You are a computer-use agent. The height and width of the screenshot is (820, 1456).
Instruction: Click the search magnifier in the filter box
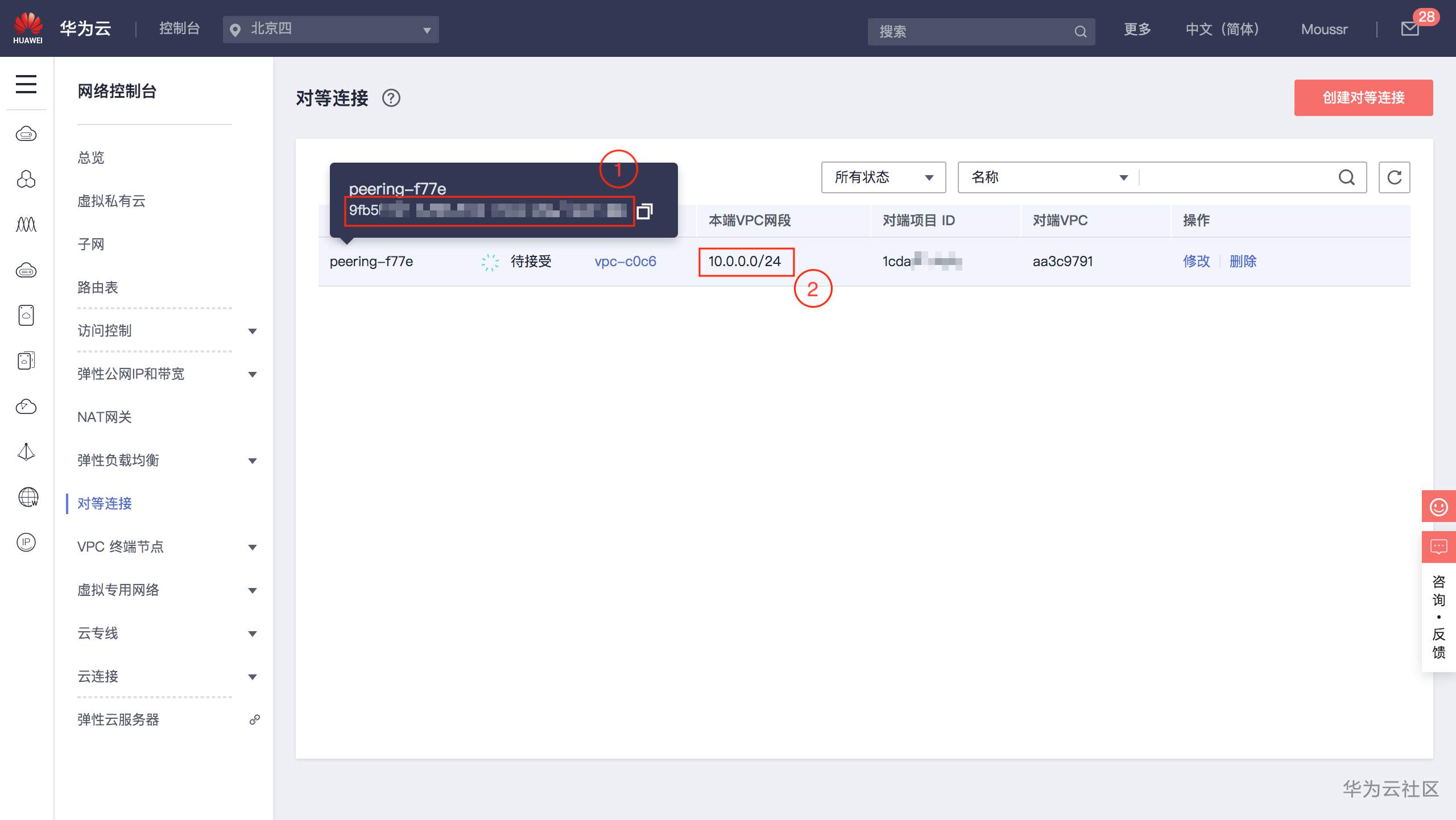pyautogui.click(x=1346, y=177)
